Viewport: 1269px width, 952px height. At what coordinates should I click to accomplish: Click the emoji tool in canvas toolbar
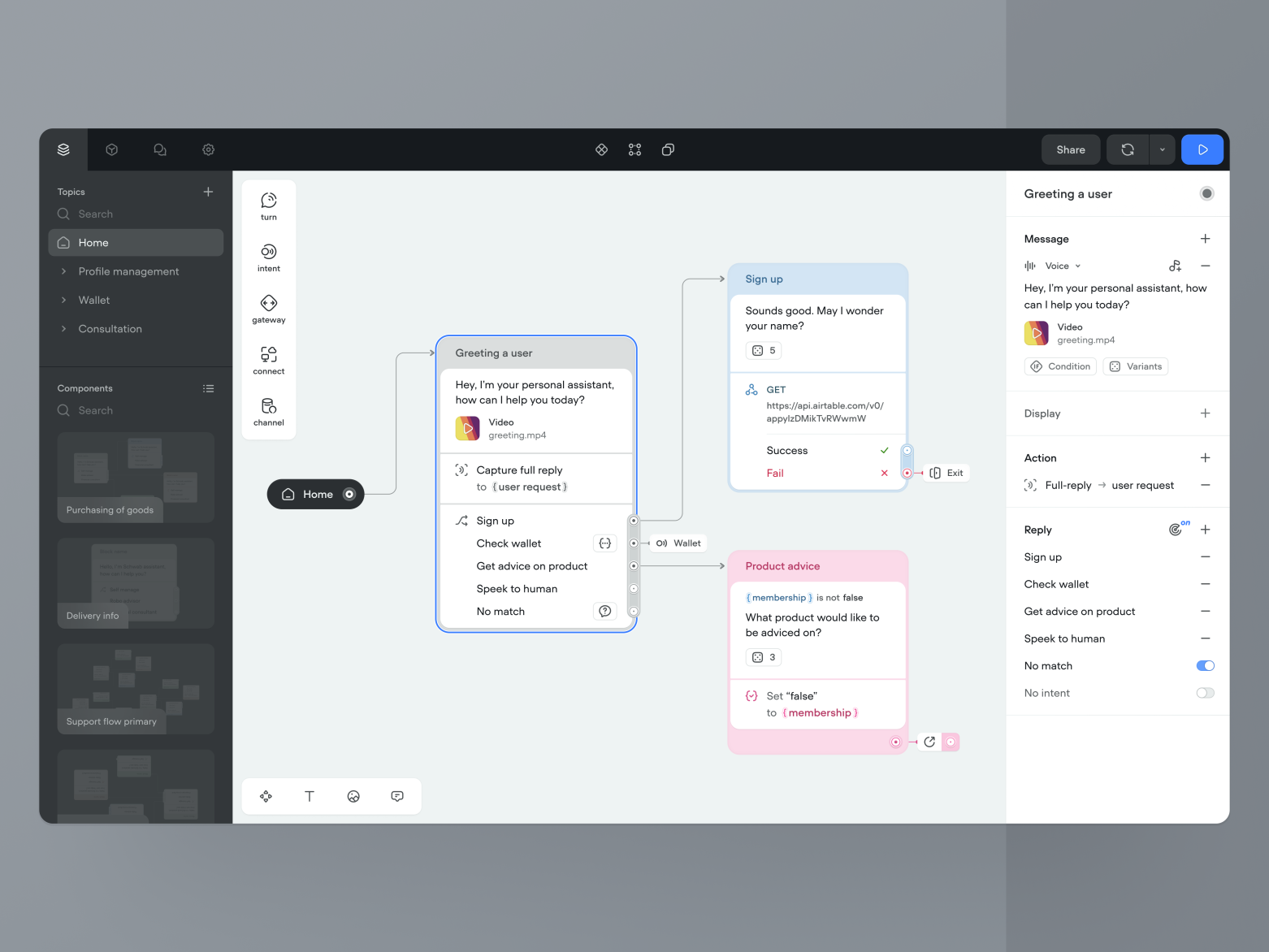353,796
